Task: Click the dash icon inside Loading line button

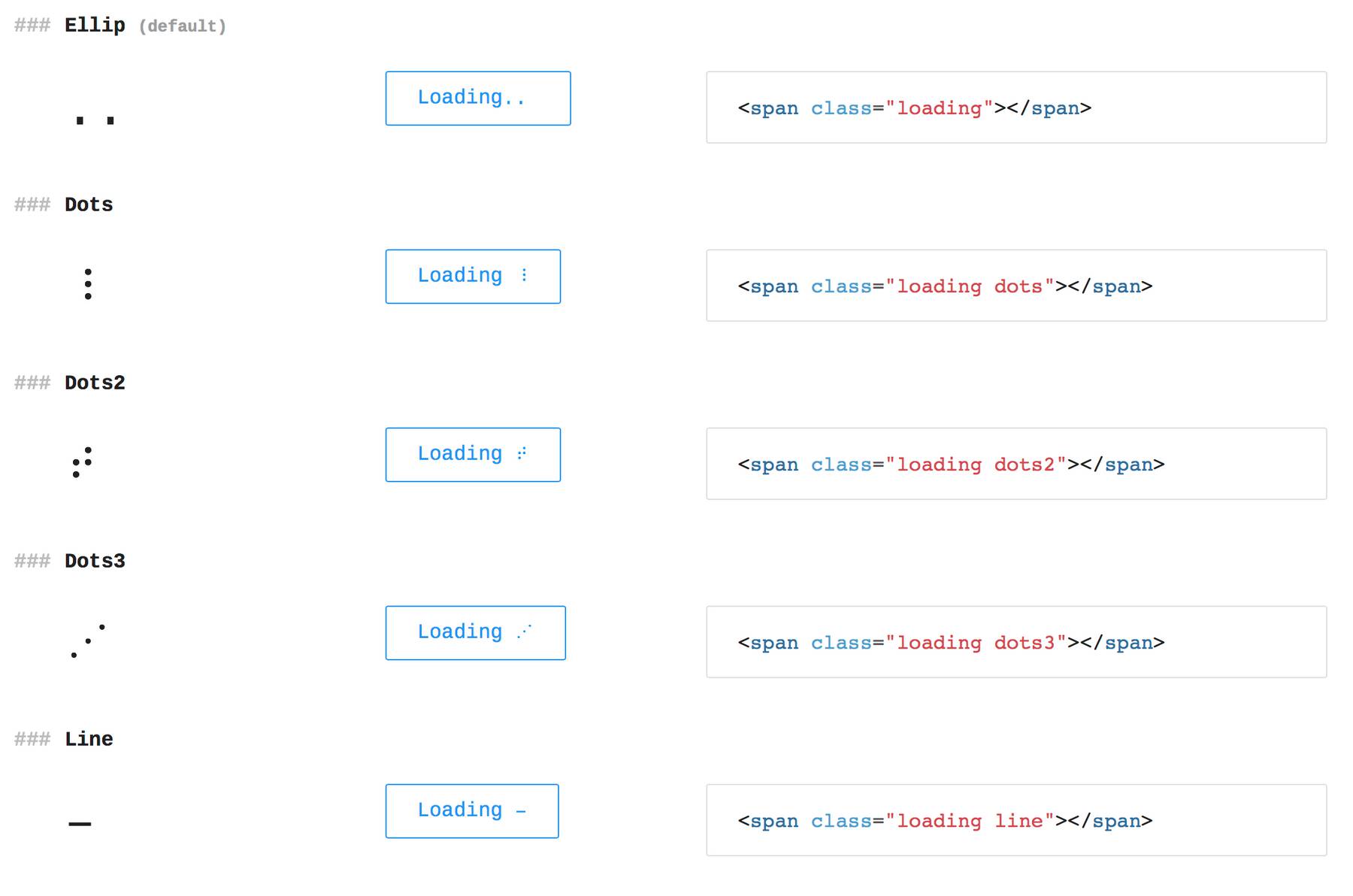Action: [x=522, y=811]
